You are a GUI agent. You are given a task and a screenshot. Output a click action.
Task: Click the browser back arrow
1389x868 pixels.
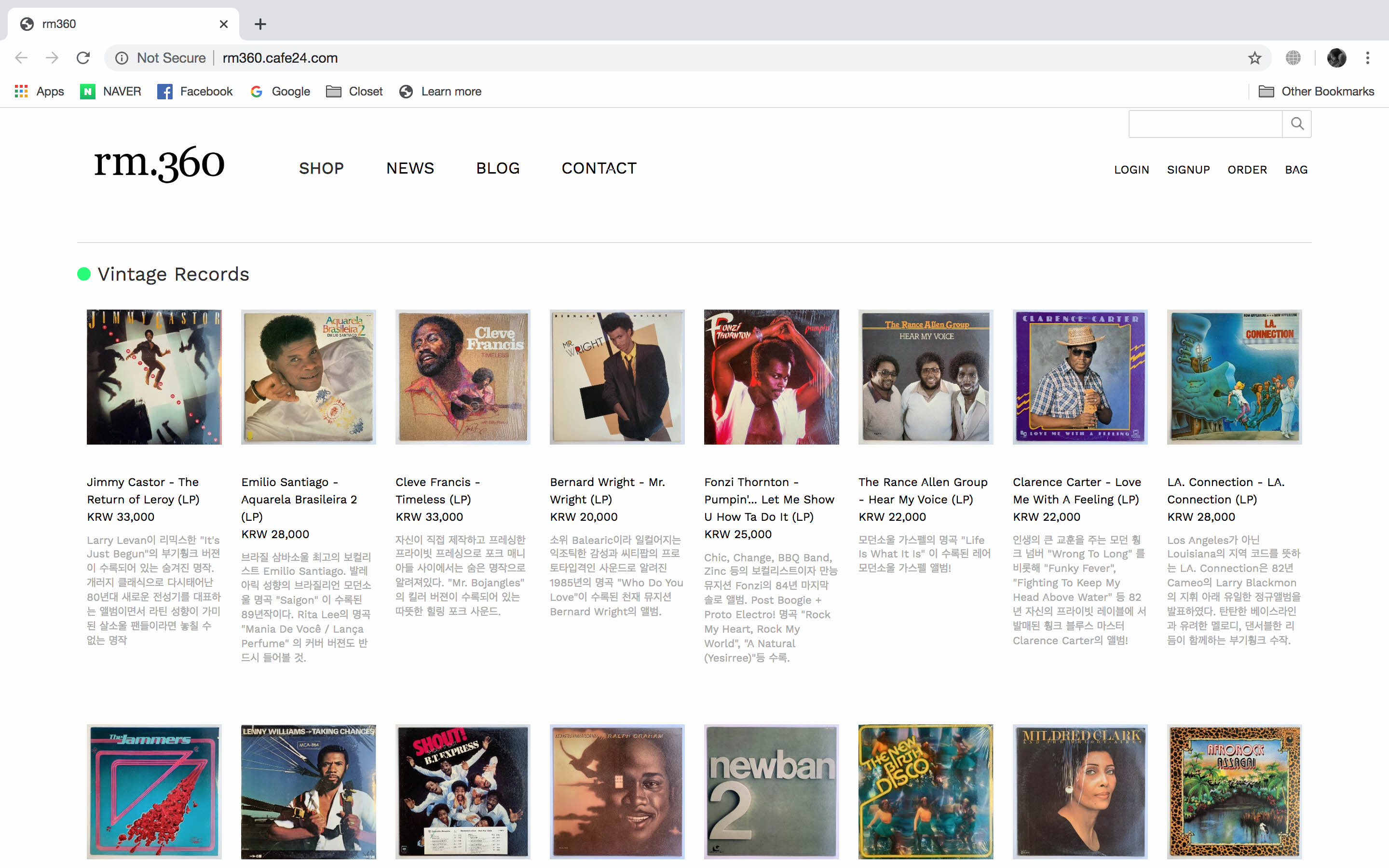21,58
